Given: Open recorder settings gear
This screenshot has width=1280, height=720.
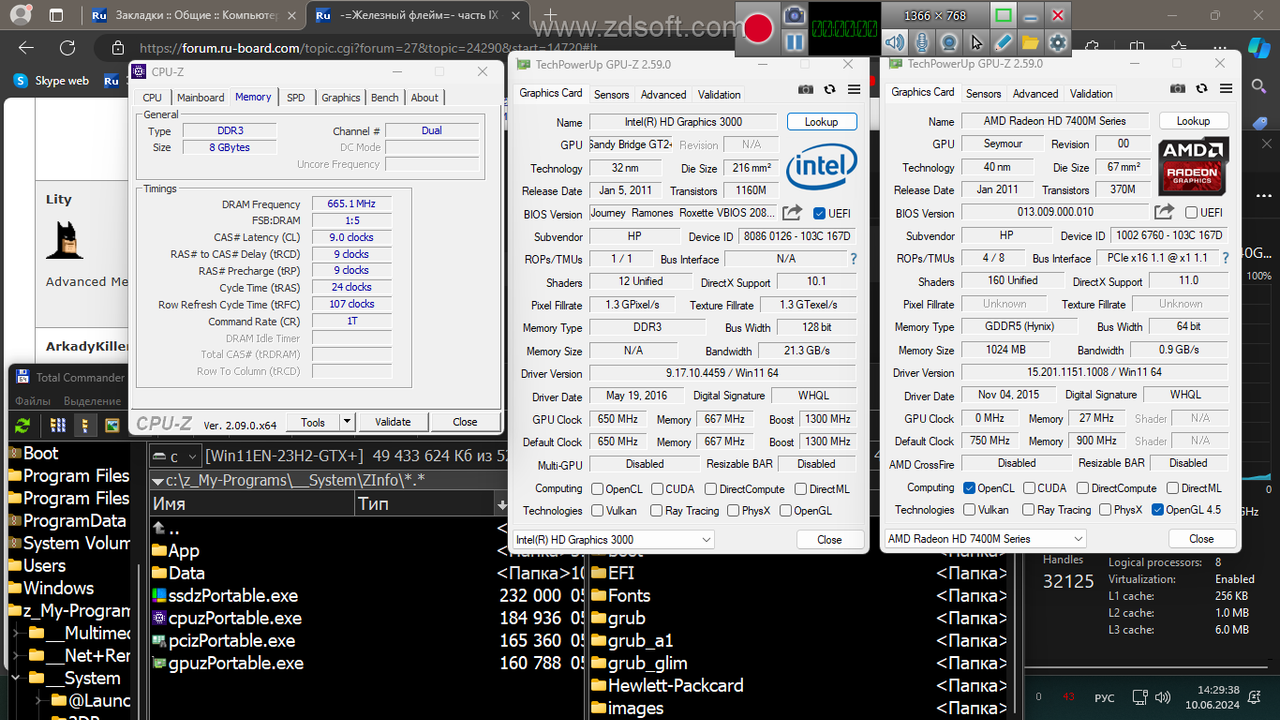Looking at the screenshot, I should tap(1058, 42).
